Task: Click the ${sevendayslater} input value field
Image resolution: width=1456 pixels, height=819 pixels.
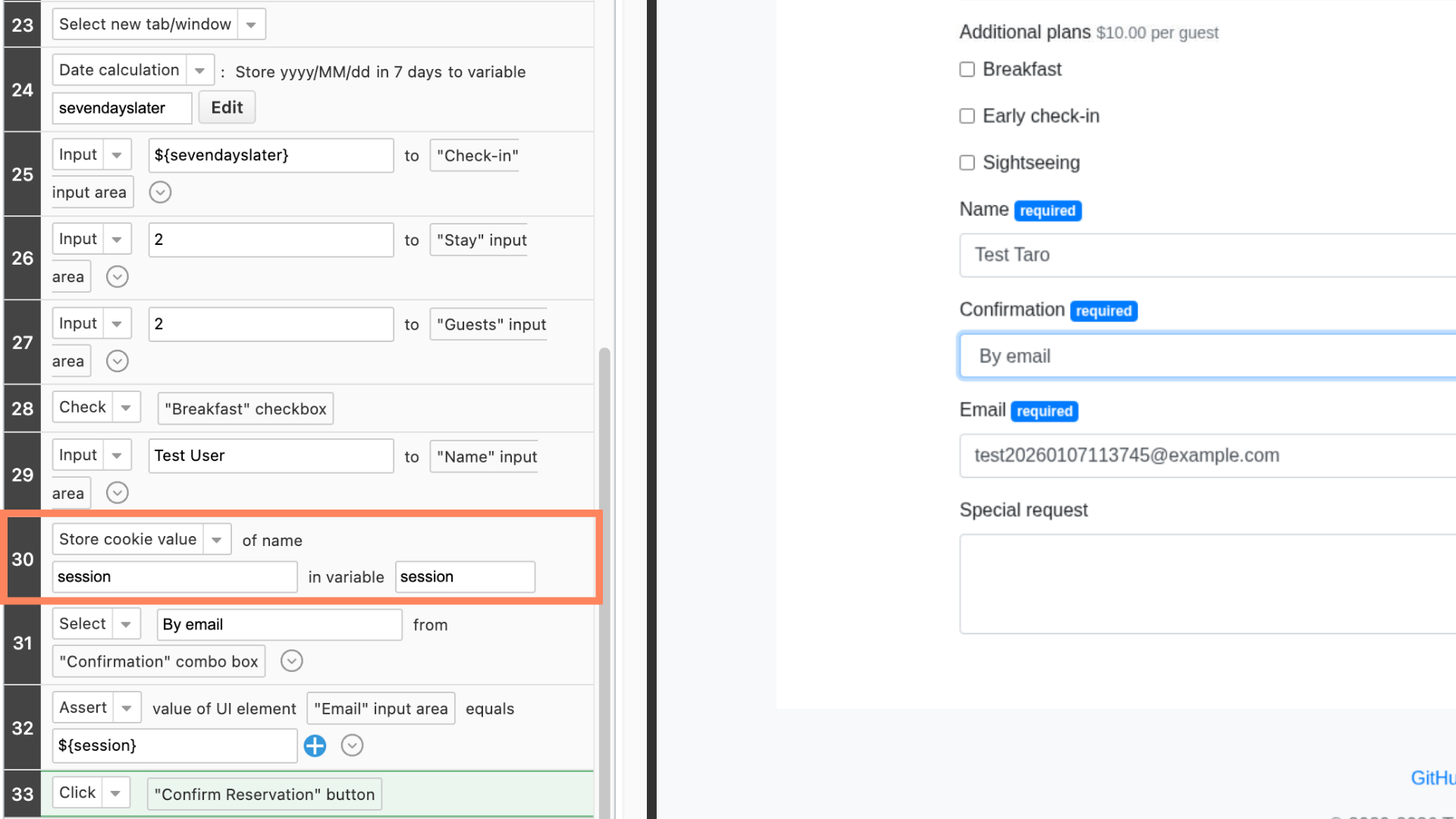Action: pos(271,155)
